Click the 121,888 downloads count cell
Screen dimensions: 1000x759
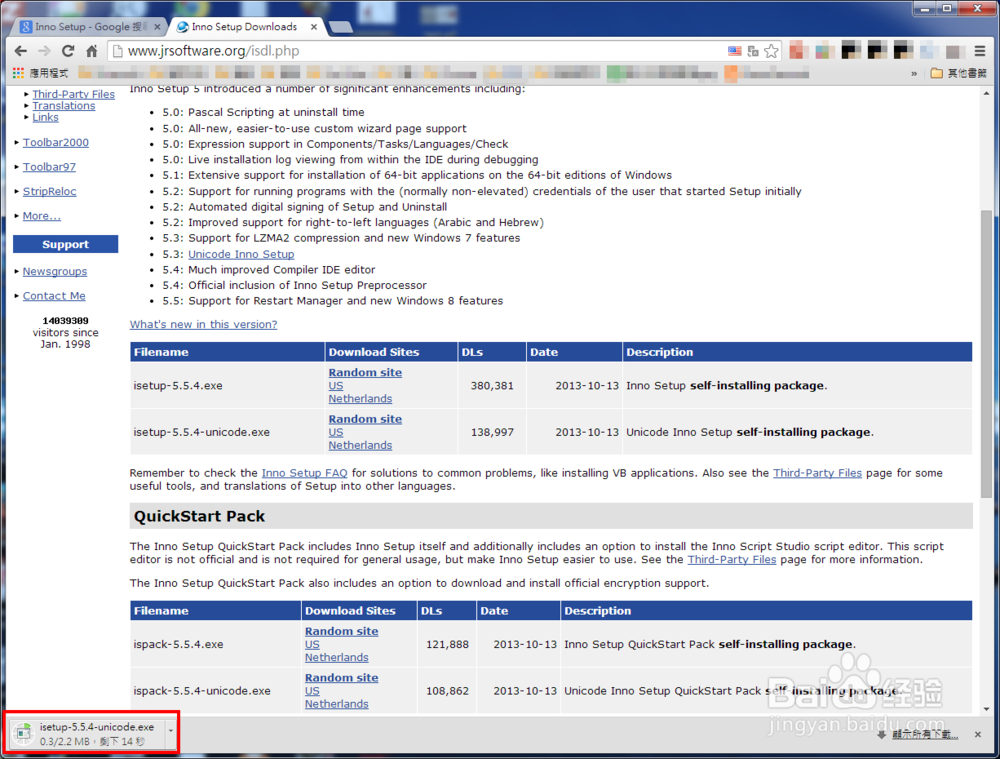pos(447,645)
